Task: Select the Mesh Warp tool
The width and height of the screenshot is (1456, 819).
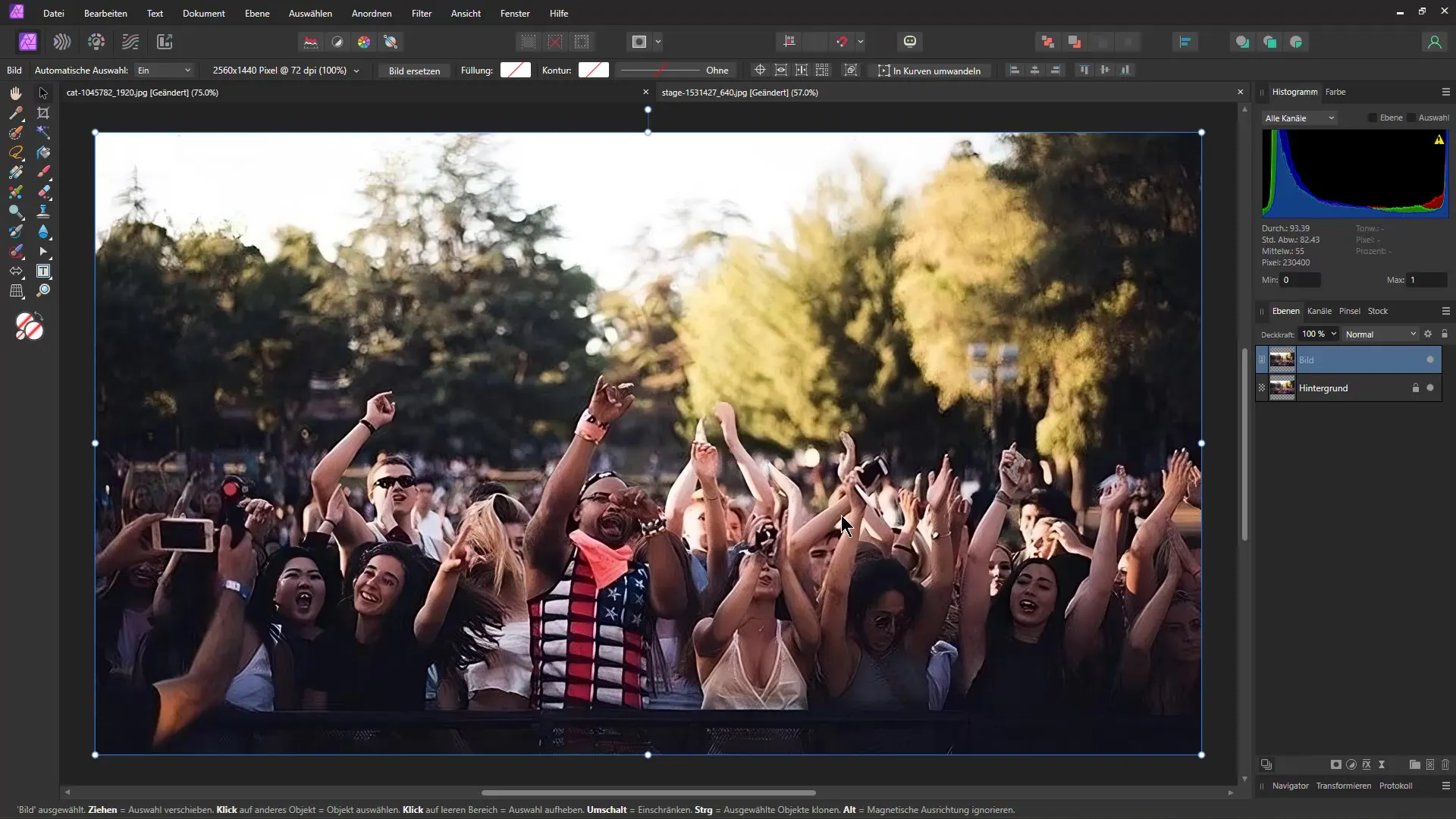Action: pyautogui.click(x=16, y=290)
